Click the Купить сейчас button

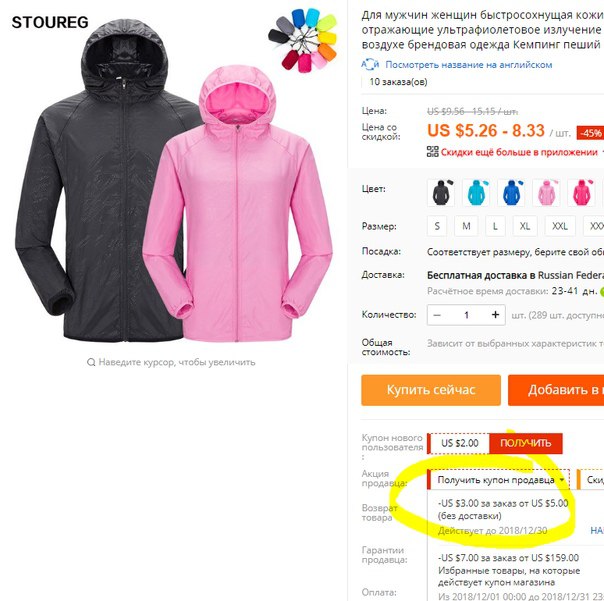[x=431, y=390]
